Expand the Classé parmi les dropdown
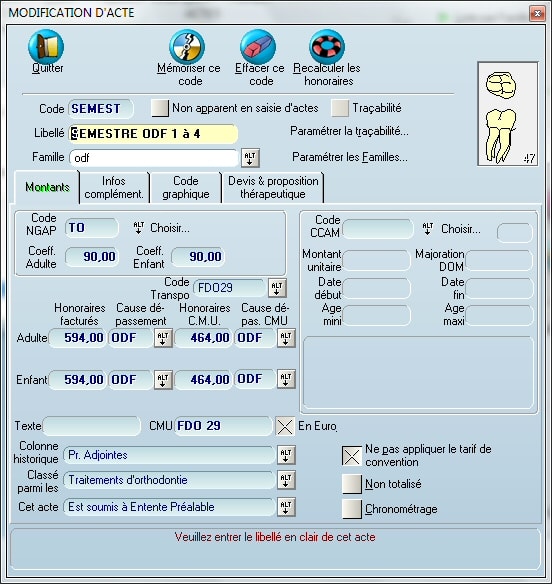This screenshot has width=552, height=584. pos(286,480)
